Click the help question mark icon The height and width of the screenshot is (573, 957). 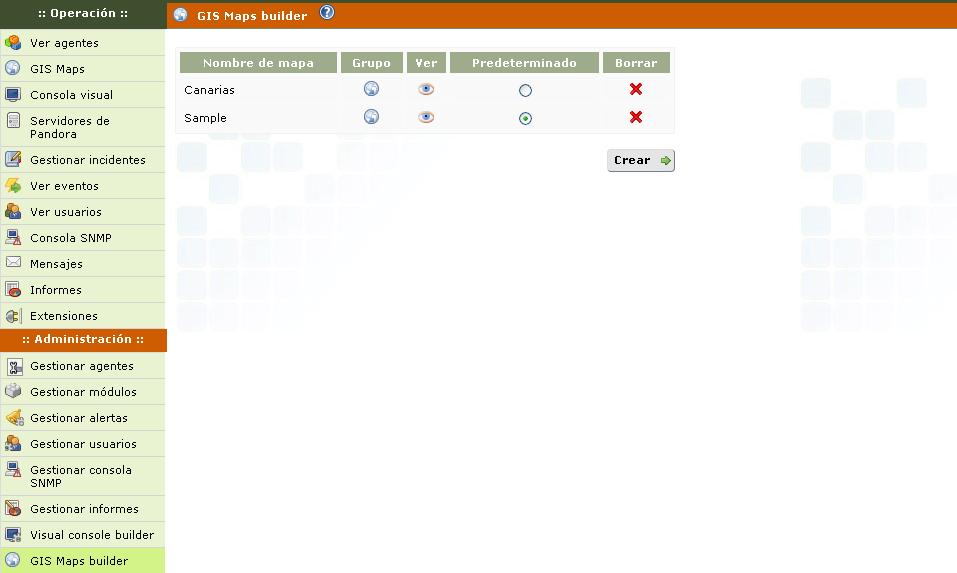pos(327,13)
